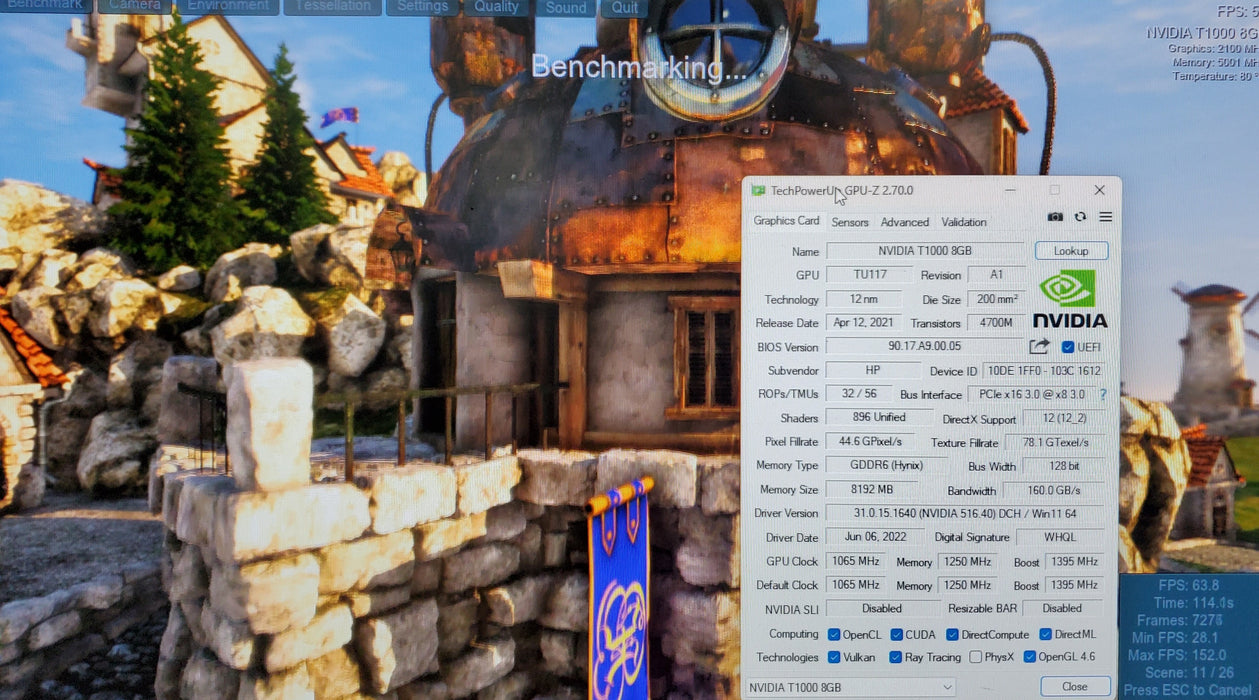Click the BIOS export share icon
This screenshot has width=1259, height=700.
click(1040, 346)
